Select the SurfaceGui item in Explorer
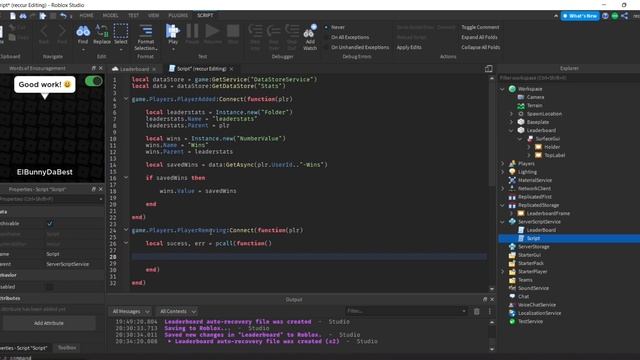The image size is (640, 360). (547, 139)
